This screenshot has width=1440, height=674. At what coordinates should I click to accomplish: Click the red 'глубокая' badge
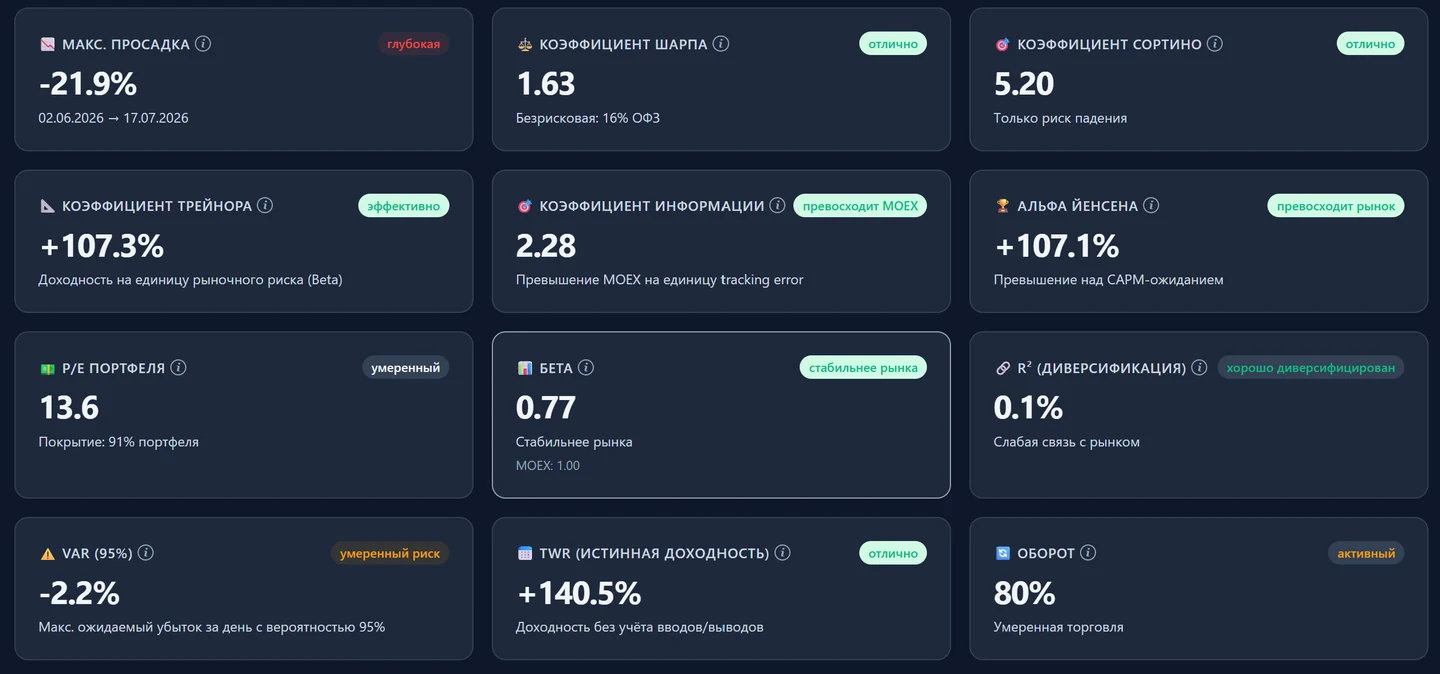pyautogui.click(x=414, y=44)
